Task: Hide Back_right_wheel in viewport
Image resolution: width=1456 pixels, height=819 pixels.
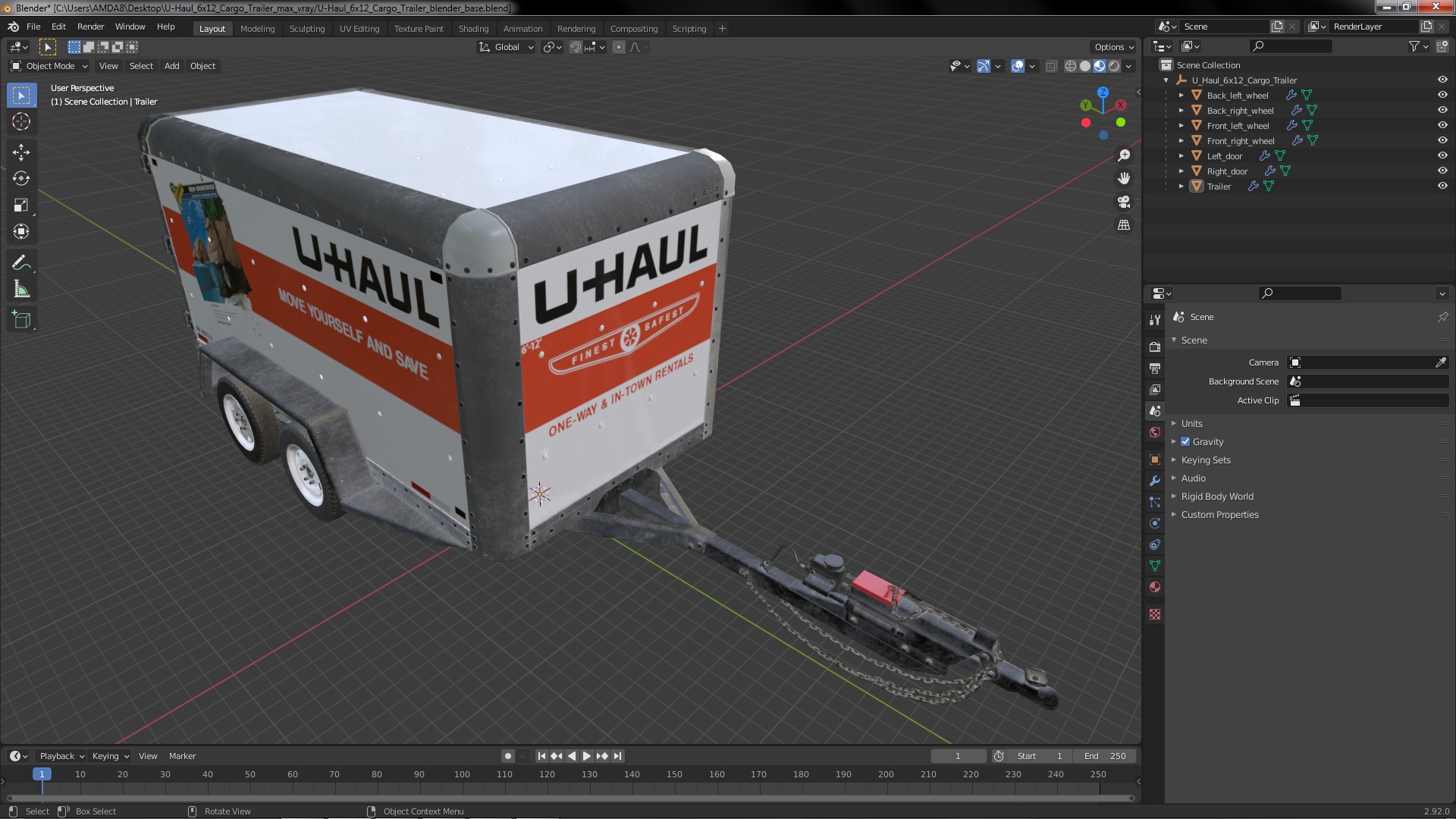Action: tap(1442, 111)
